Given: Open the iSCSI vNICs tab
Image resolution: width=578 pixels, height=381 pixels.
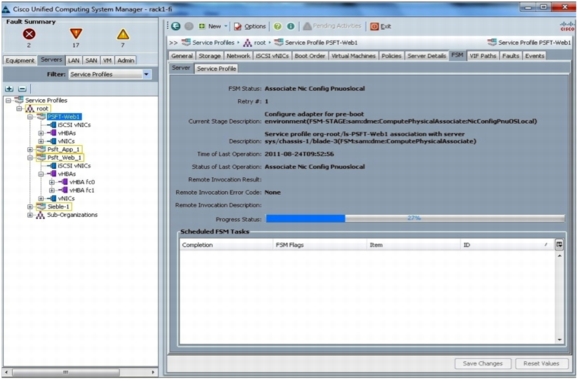Looking at the screenshot, I should tap(272, 56).
